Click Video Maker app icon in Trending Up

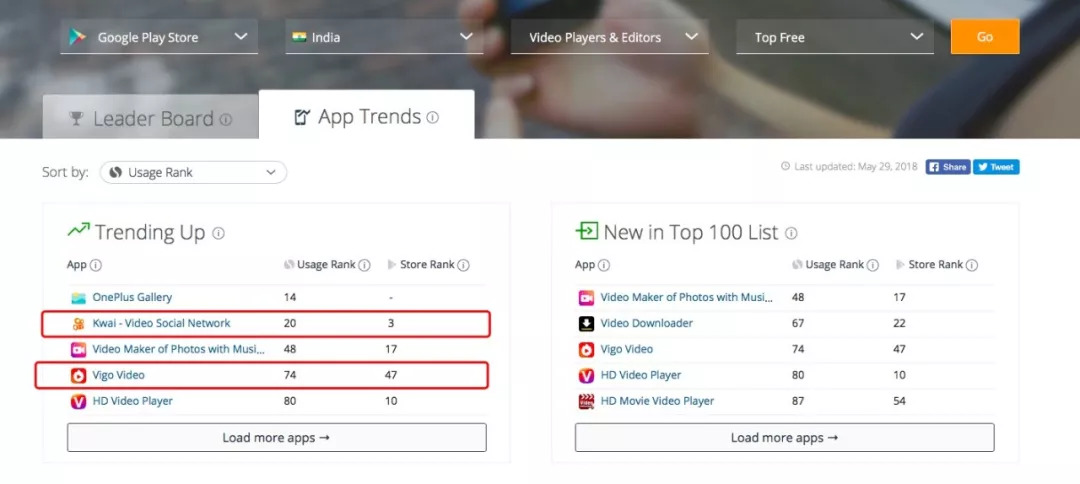pos(79,350)
